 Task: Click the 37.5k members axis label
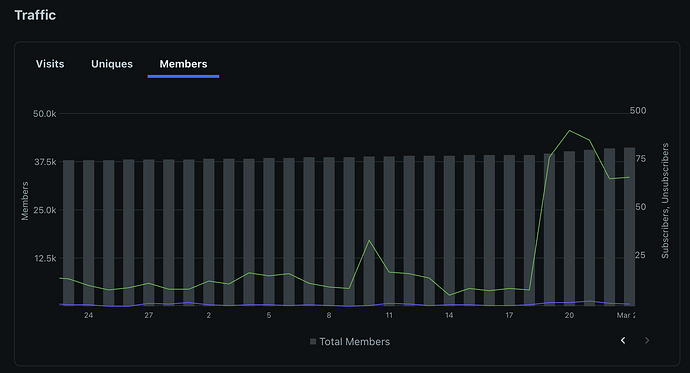[45, 162]
